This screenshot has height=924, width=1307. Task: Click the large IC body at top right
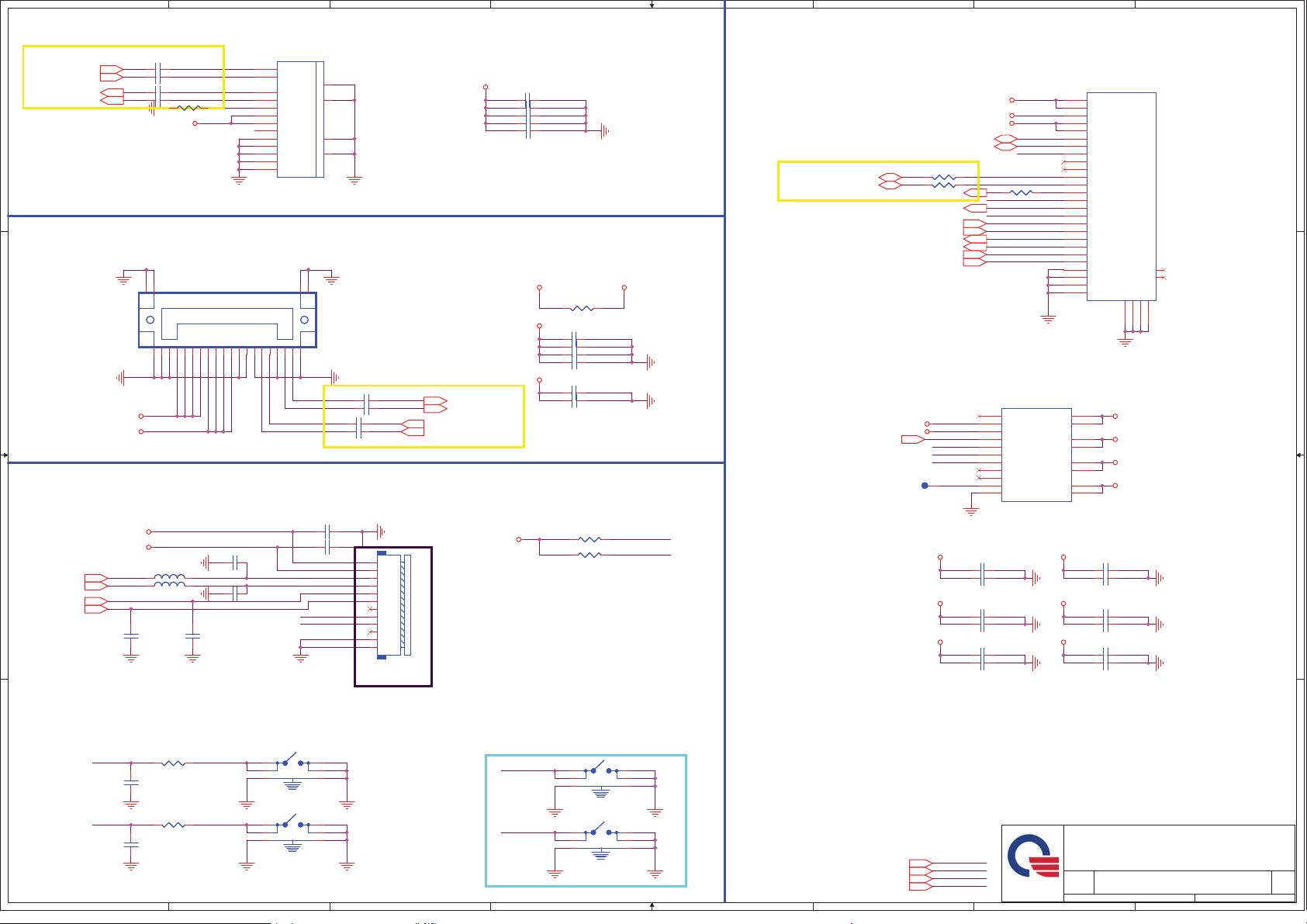pos(1121,196)
